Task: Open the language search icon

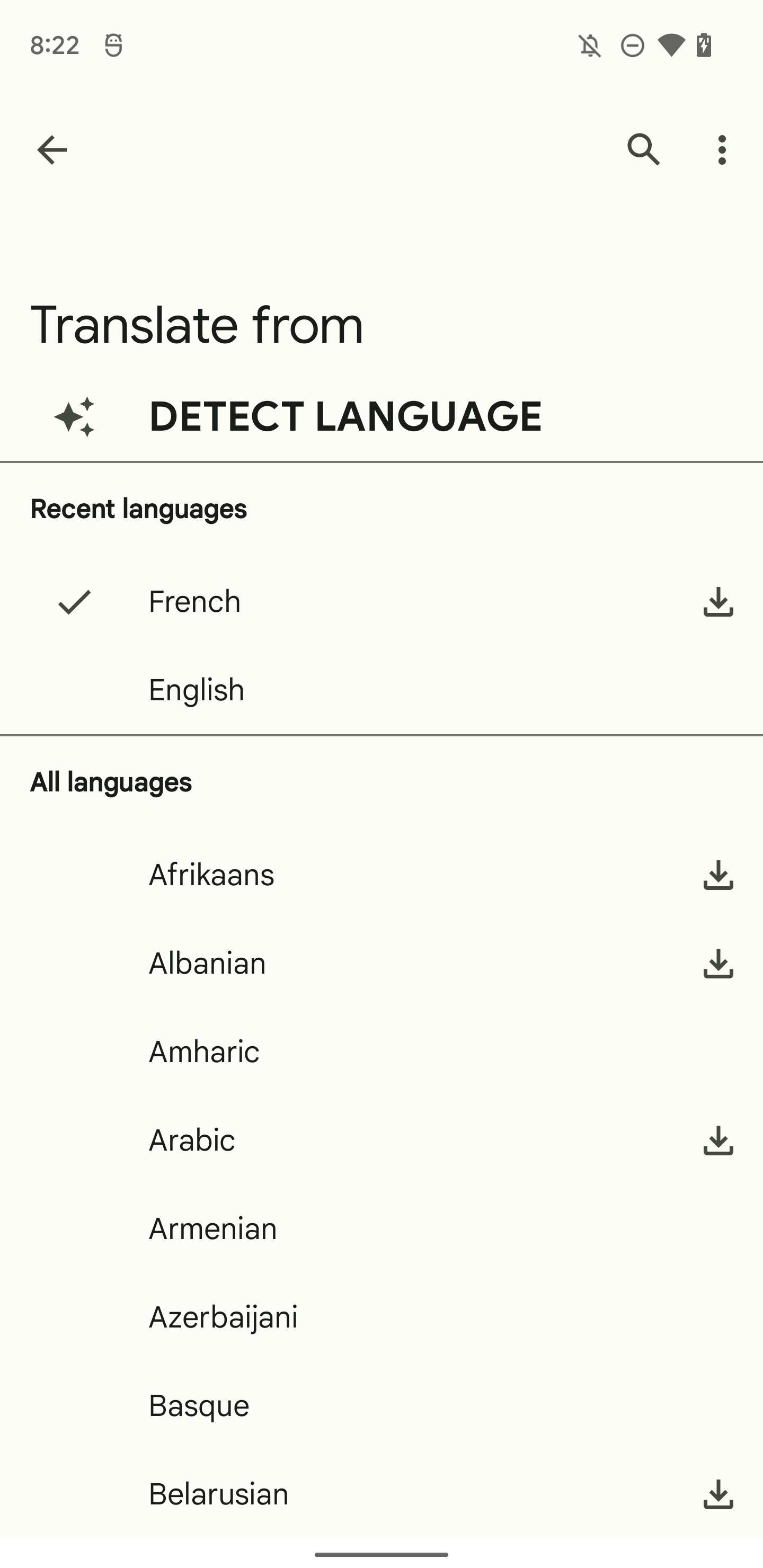Action: tap(644, 150)
